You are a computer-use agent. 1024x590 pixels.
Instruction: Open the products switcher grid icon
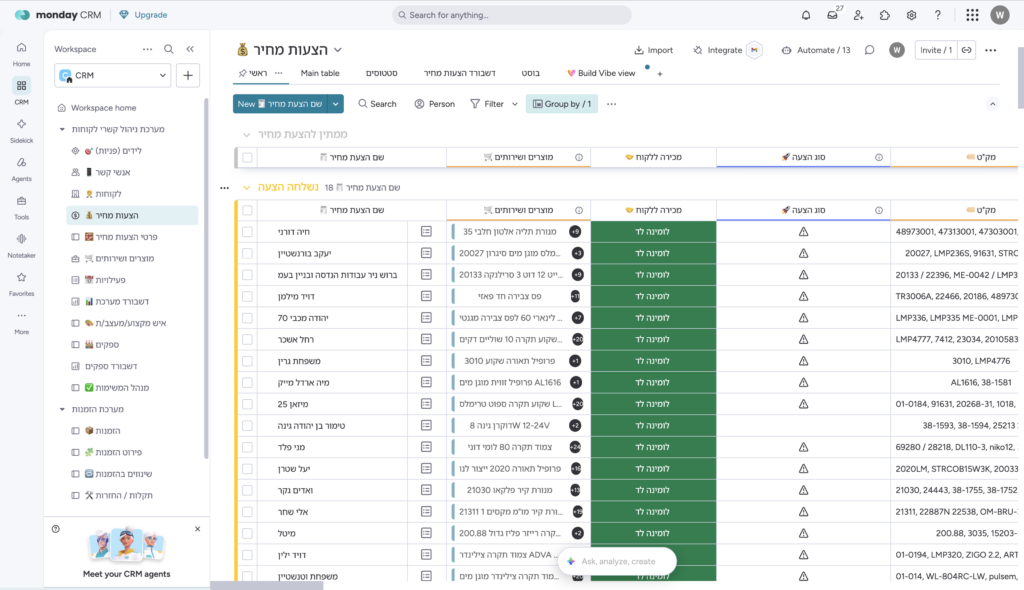point(972,15)
